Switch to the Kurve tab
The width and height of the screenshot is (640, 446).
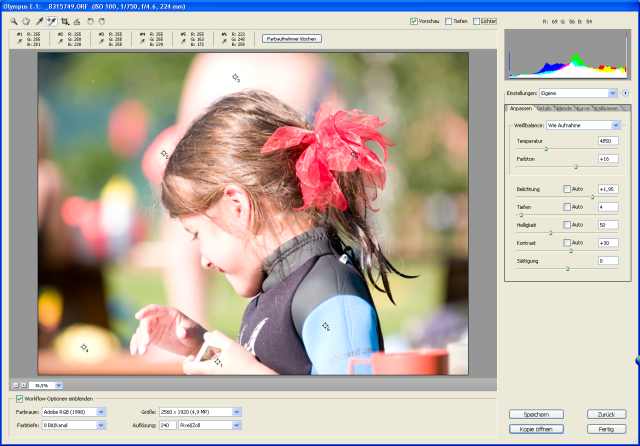click(x=584, y=108)
